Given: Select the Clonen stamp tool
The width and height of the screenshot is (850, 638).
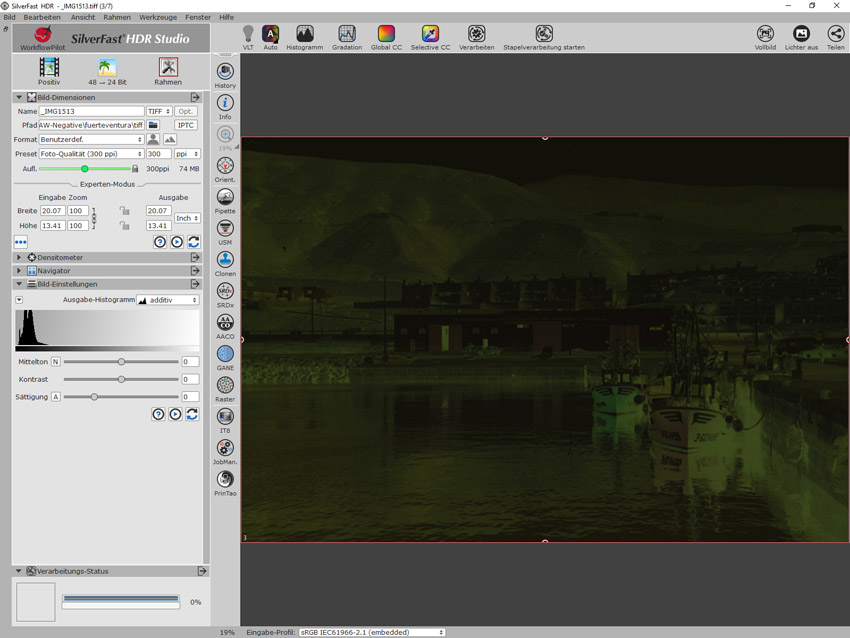Looking at the screenshot, I should pyautogui.click(x=225, y=260).
